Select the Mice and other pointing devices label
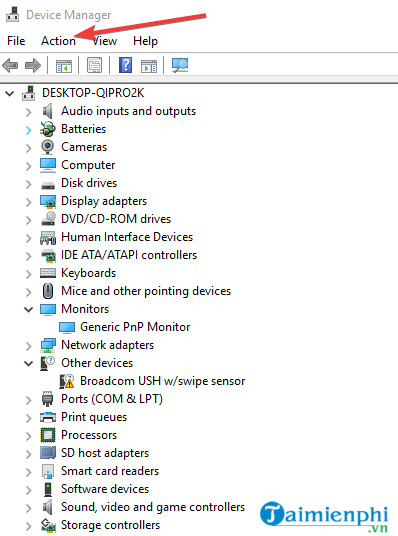 click(146, 291)
